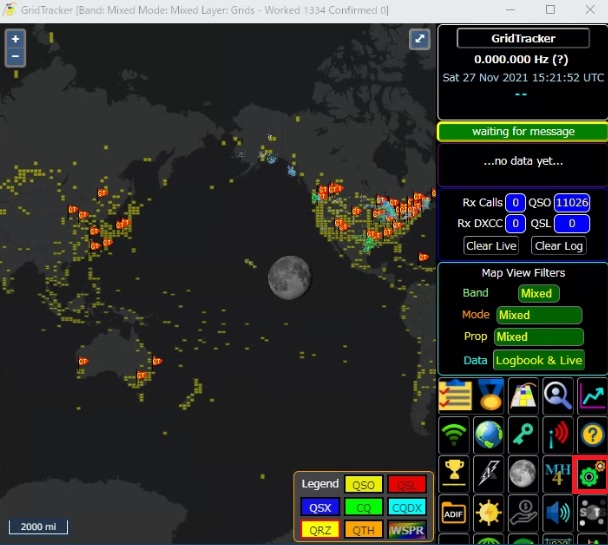The image size is (608, 545).
Task: Click the Map View Filters heading
Action: (x=523, y=273)
